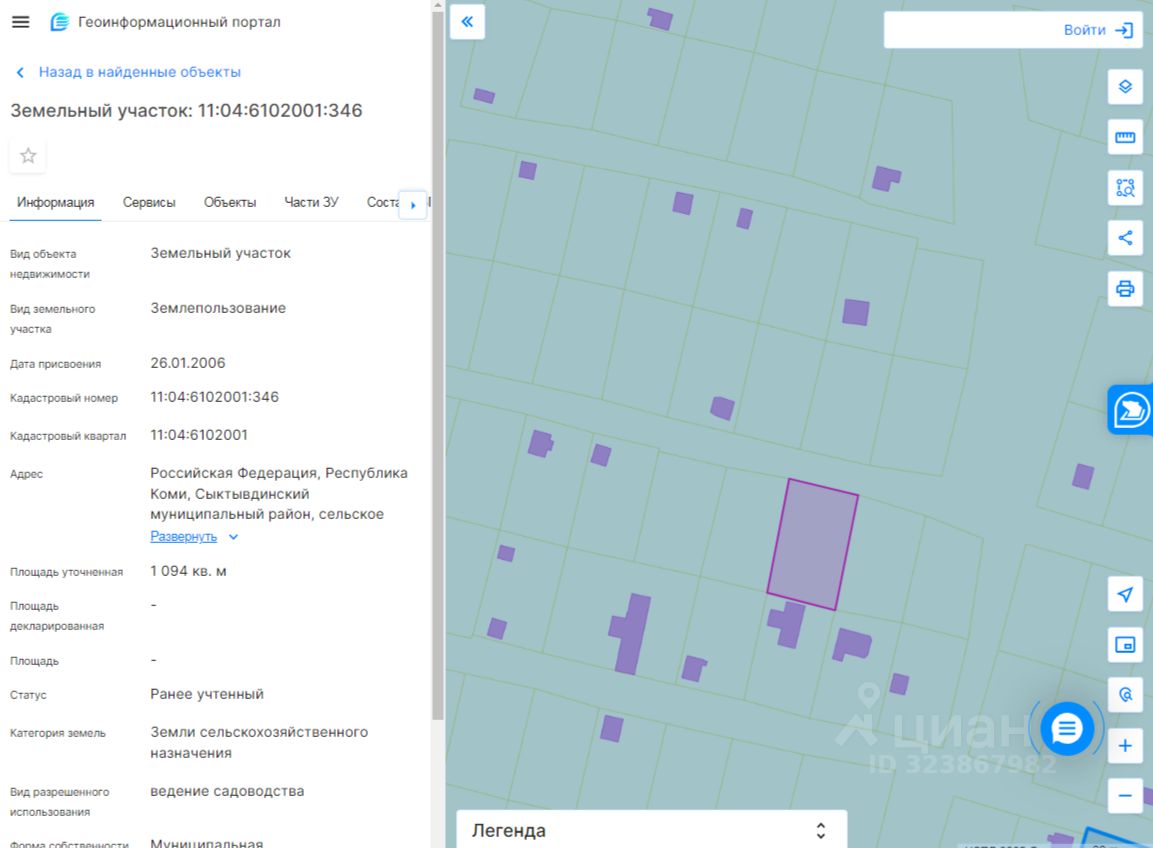Toggle the overview minimap window
This screenshot has height=848, width=1153.
click(x=1125, y=645)
